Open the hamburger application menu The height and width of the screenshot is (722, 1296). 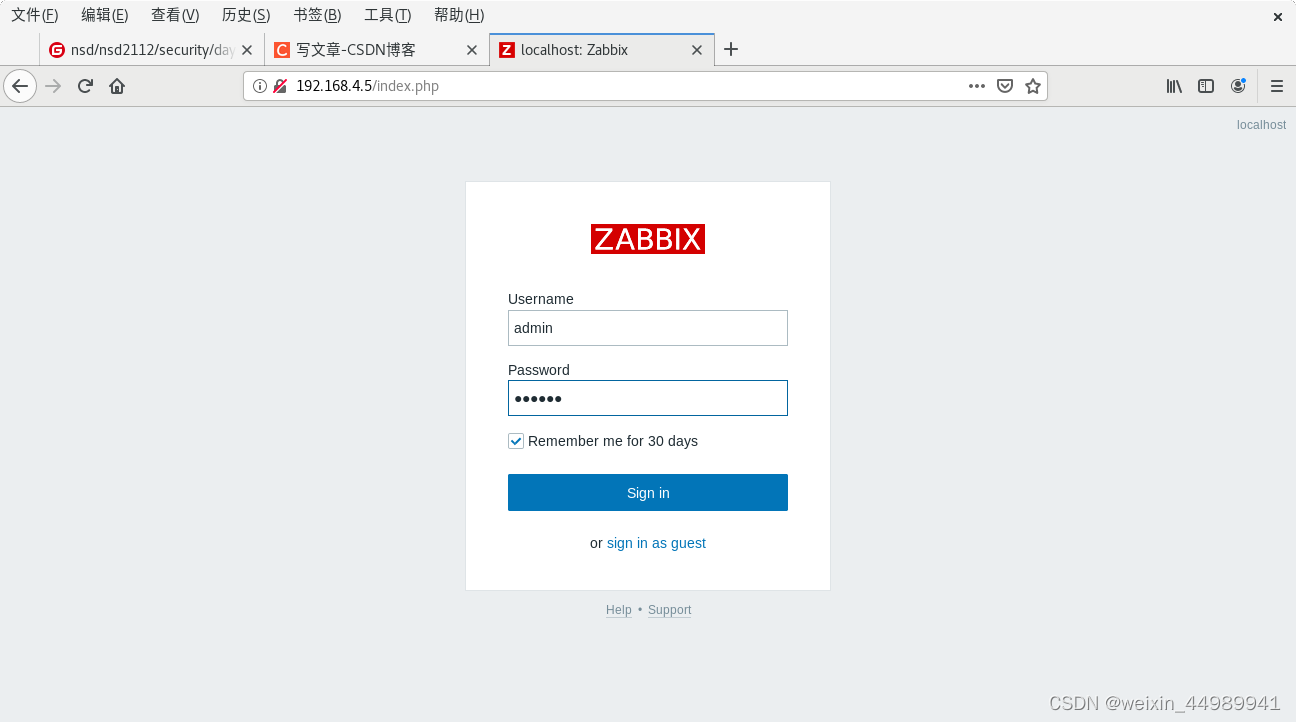pyautogui.click(x=1277, y=86)
